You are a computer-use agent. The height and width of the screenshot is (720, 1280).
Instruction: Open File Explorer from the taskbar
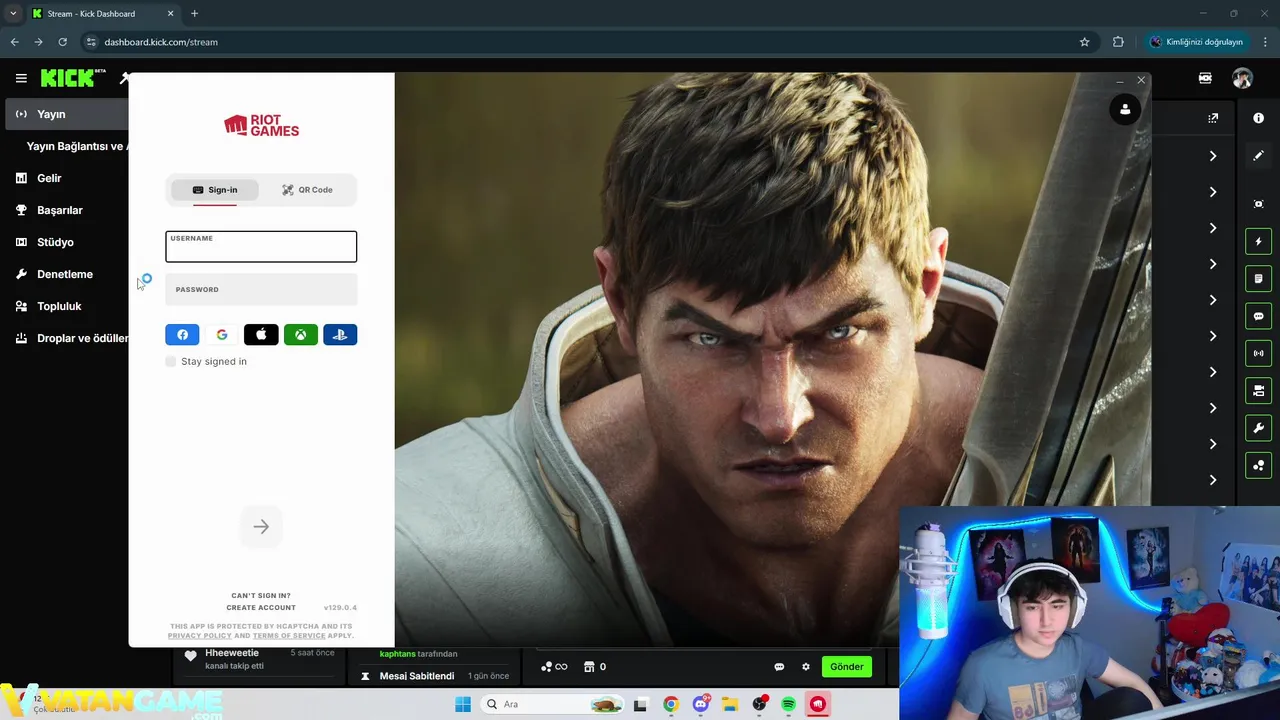(x=730, y=704)
